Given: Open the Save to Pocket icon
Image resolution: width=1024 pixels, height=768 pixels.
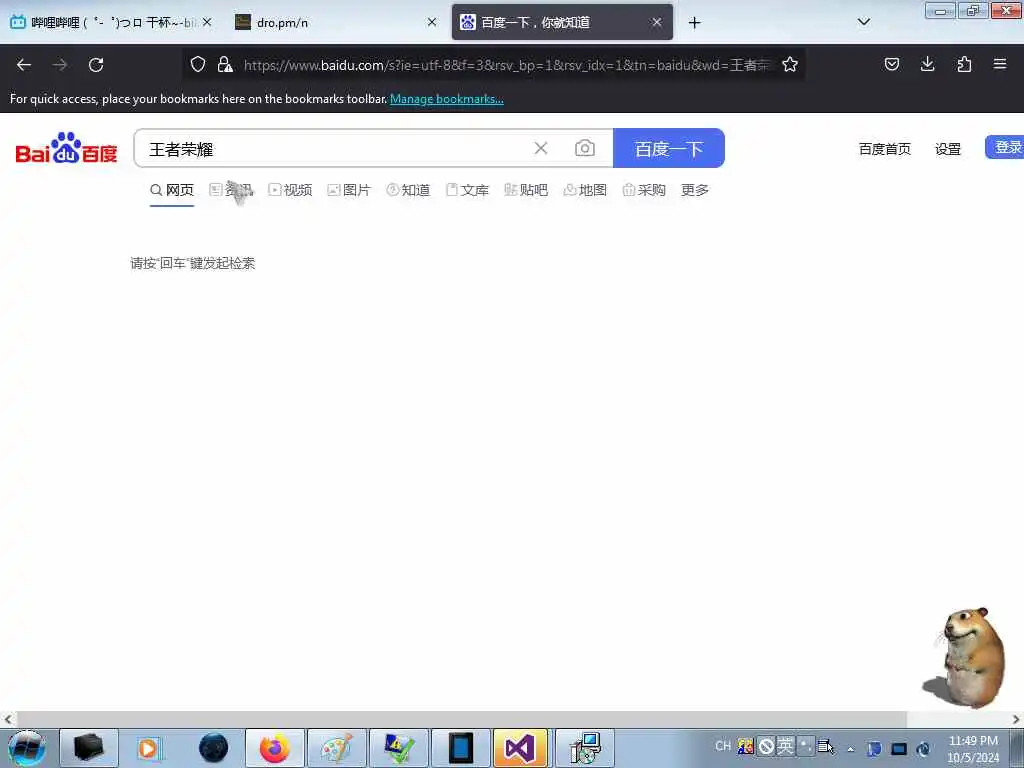Looking at the screenshot, I should click(x=891, y=64).
